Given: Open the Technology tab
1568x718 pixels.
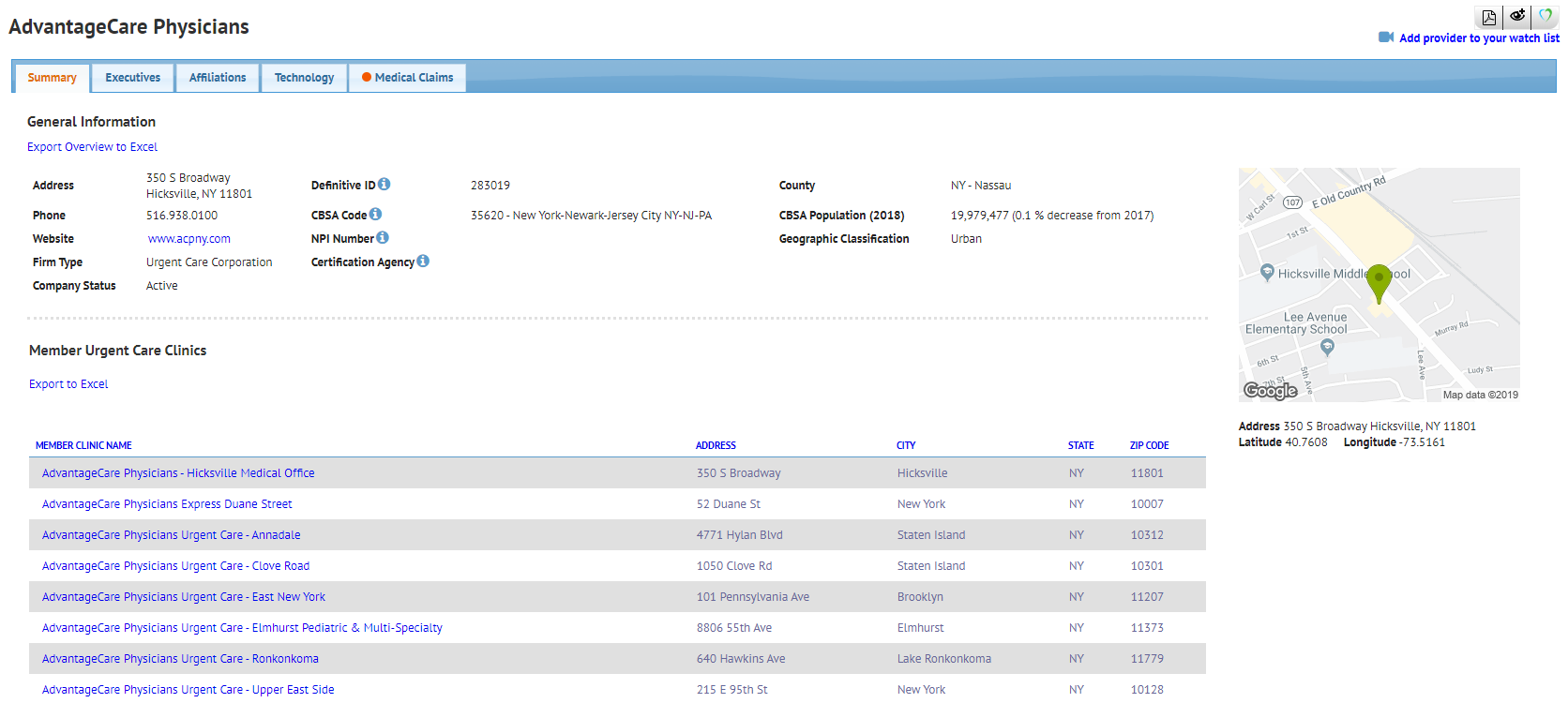Looking at the screenshot, I should (x=304, y=78).
